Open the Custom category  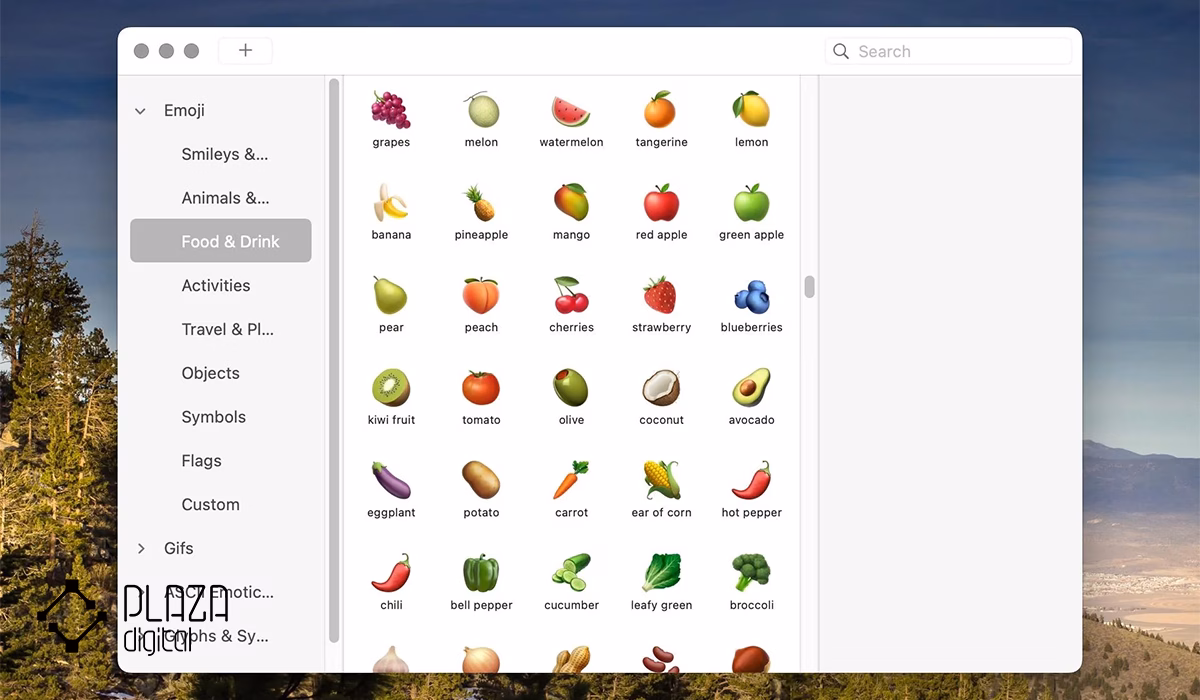click(210, 505)
